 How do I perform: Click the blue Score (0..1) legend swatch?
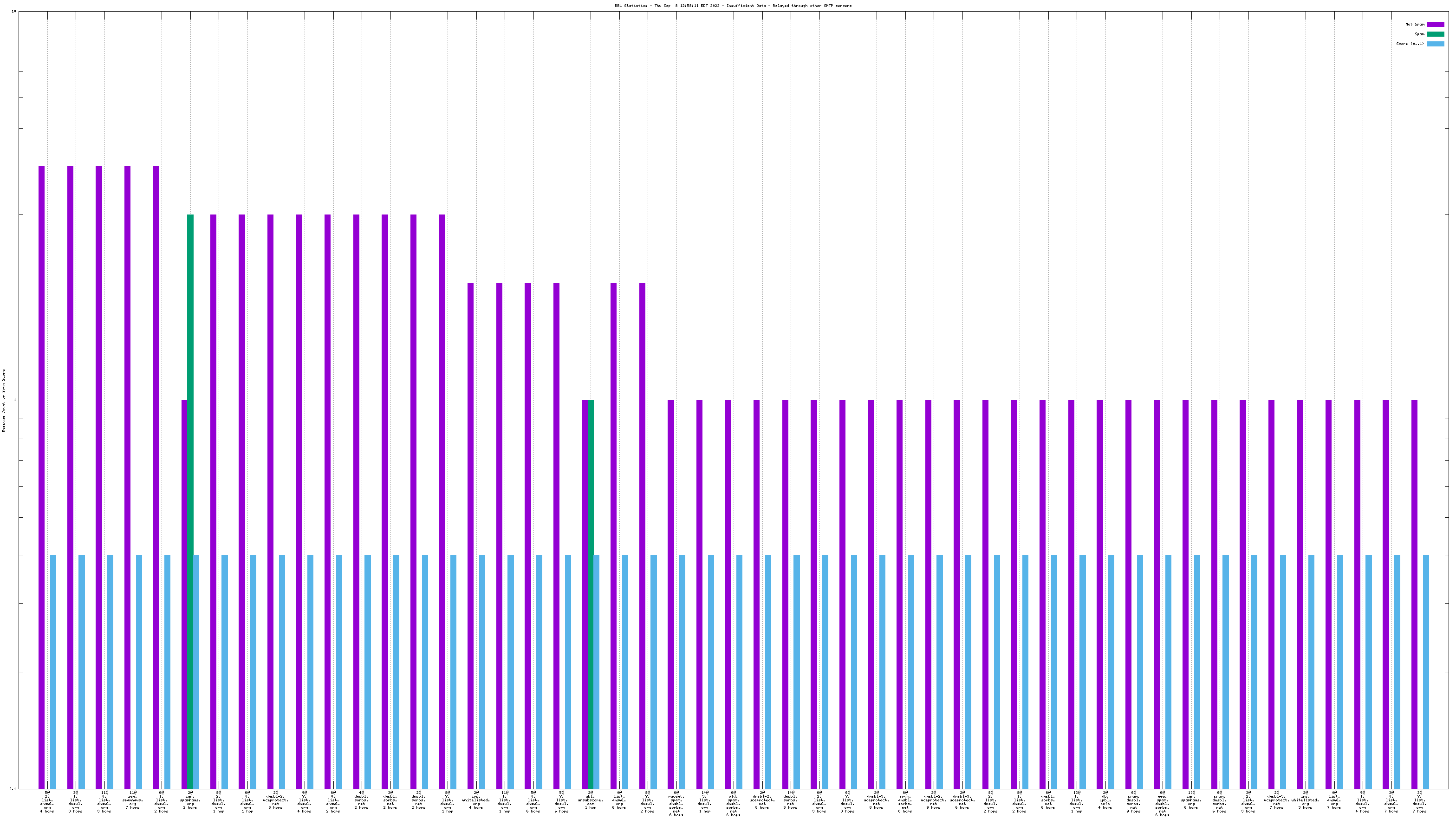(x=1435, y=44)
